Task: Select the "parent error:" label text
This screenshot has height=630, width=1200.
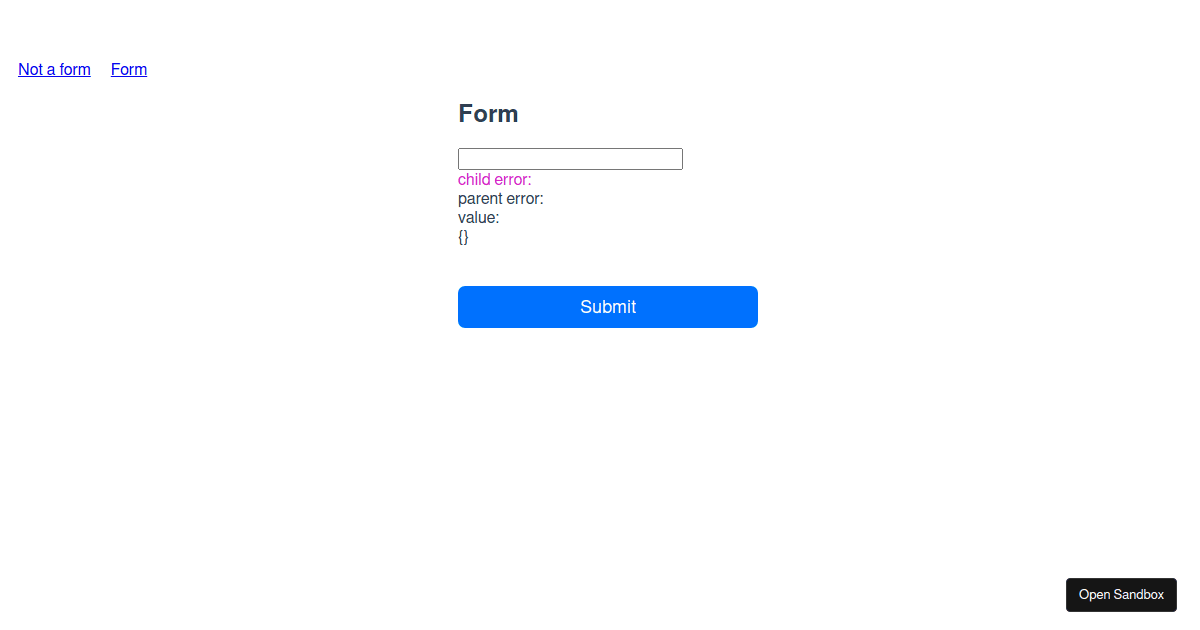Action: tap(500, 198)
